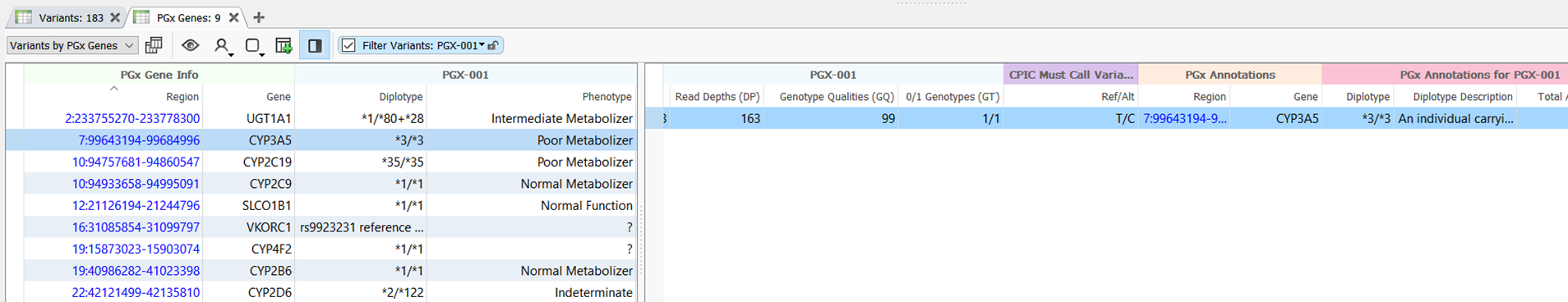1568x302 pixels.
Task: Open region link 12:21126194-21244796
Action: click(x=136, y=205)
